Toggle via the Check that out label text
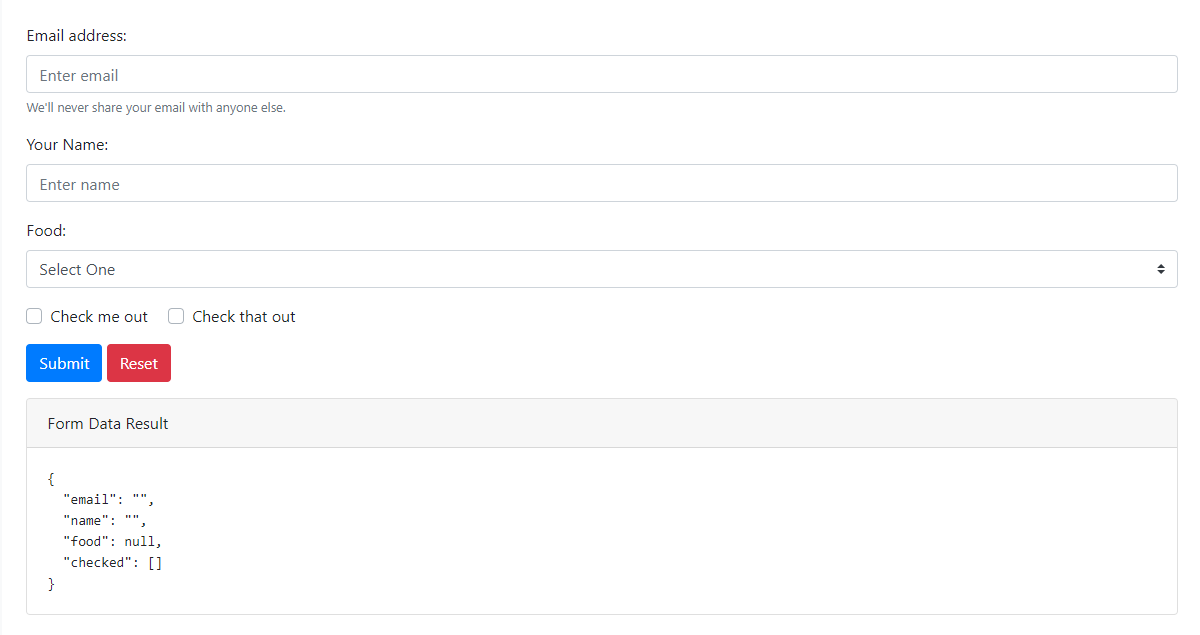Screen dimensions: 1200x635 click(244, 317)
